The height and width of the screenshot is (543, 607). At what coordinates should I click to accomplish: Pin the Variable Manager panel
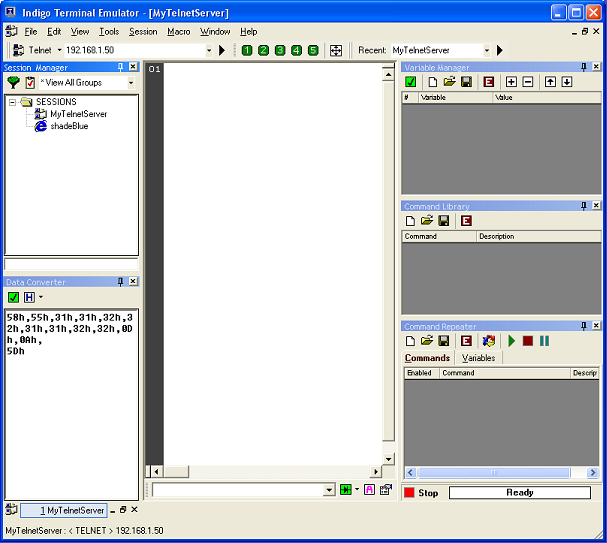584,67
